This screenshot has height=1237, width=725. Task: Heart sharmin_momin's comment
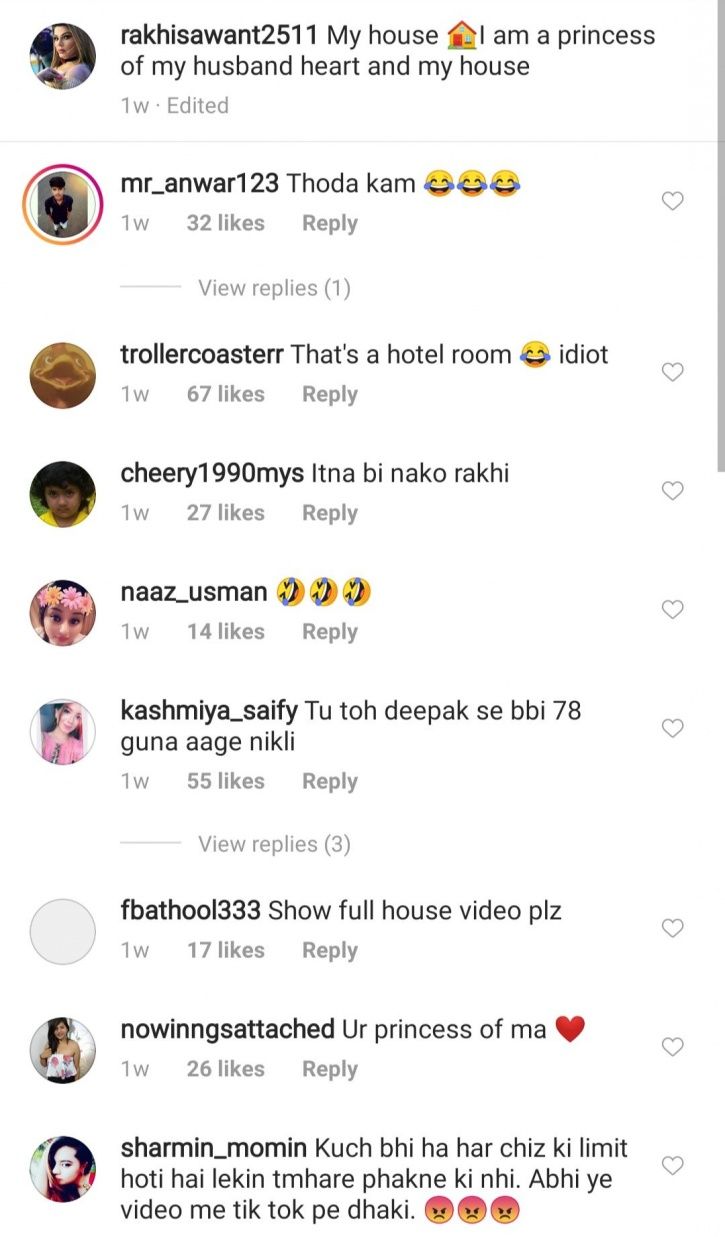[x=673, y=1165]
